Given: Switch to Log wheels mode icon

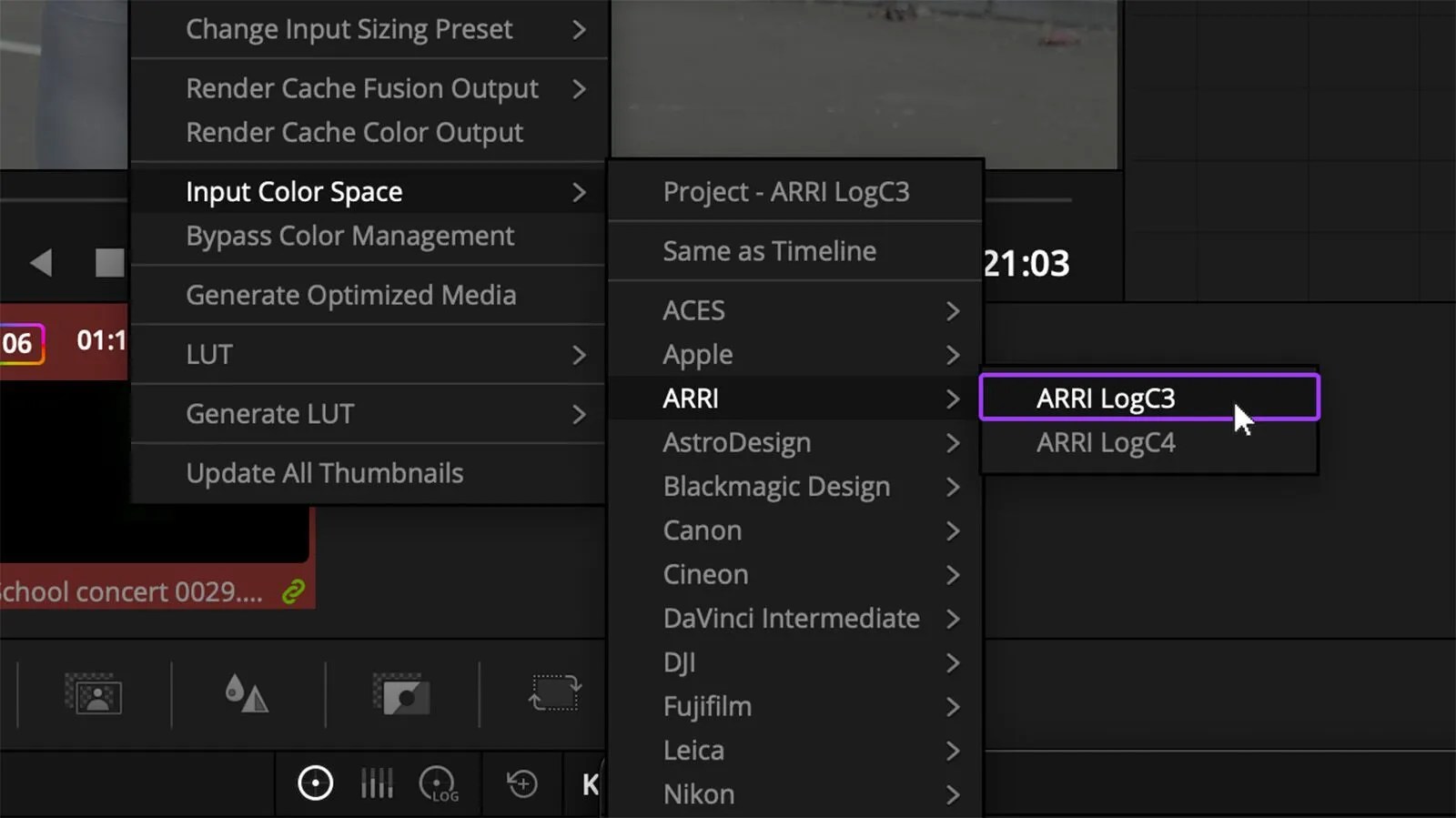Looking at the screenshot, I should point(439,784).
